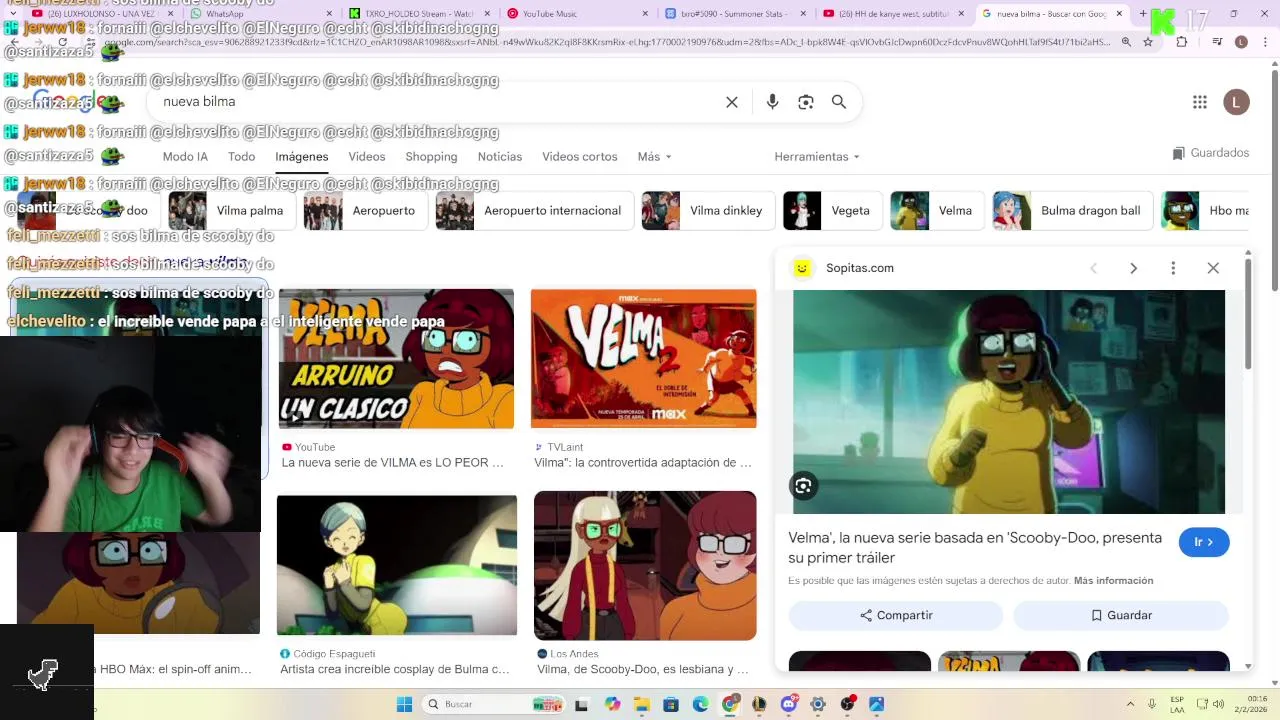
Task: Open Microsoft Store from the taskbar
Action: [x=671, y=704]
